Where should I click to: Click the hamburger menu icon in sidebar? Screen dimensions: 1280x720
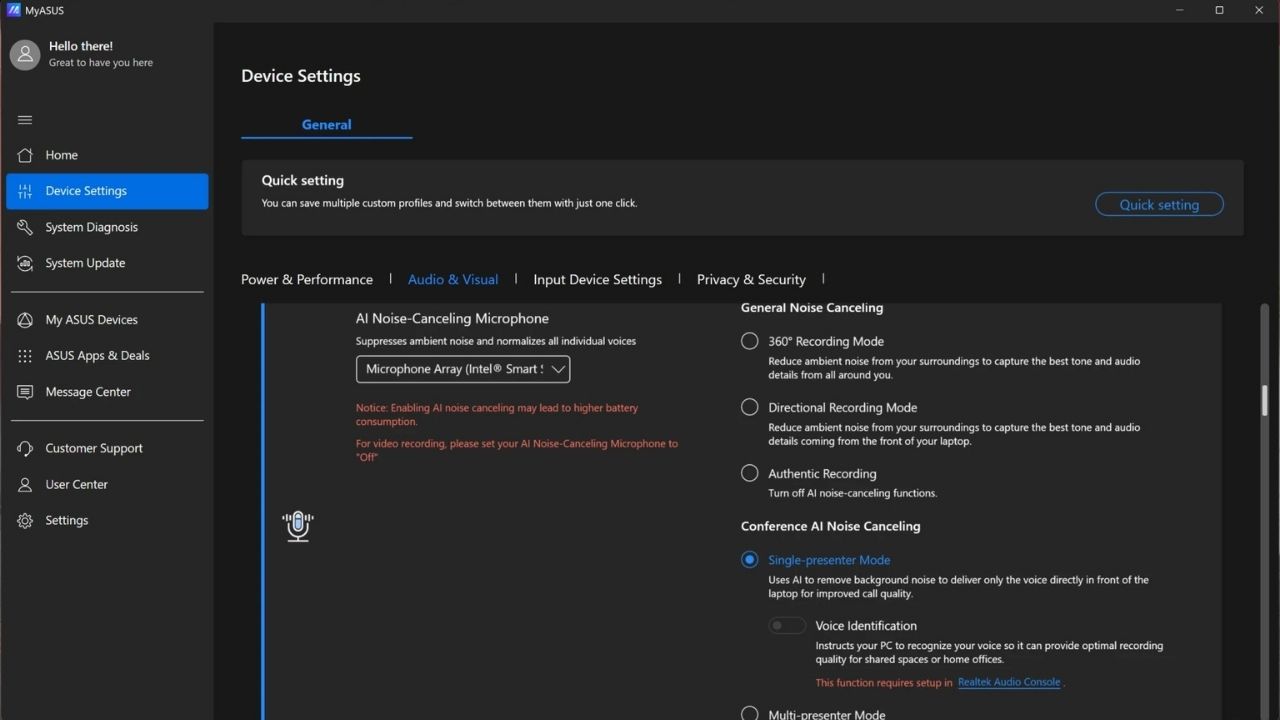point(25,120)
